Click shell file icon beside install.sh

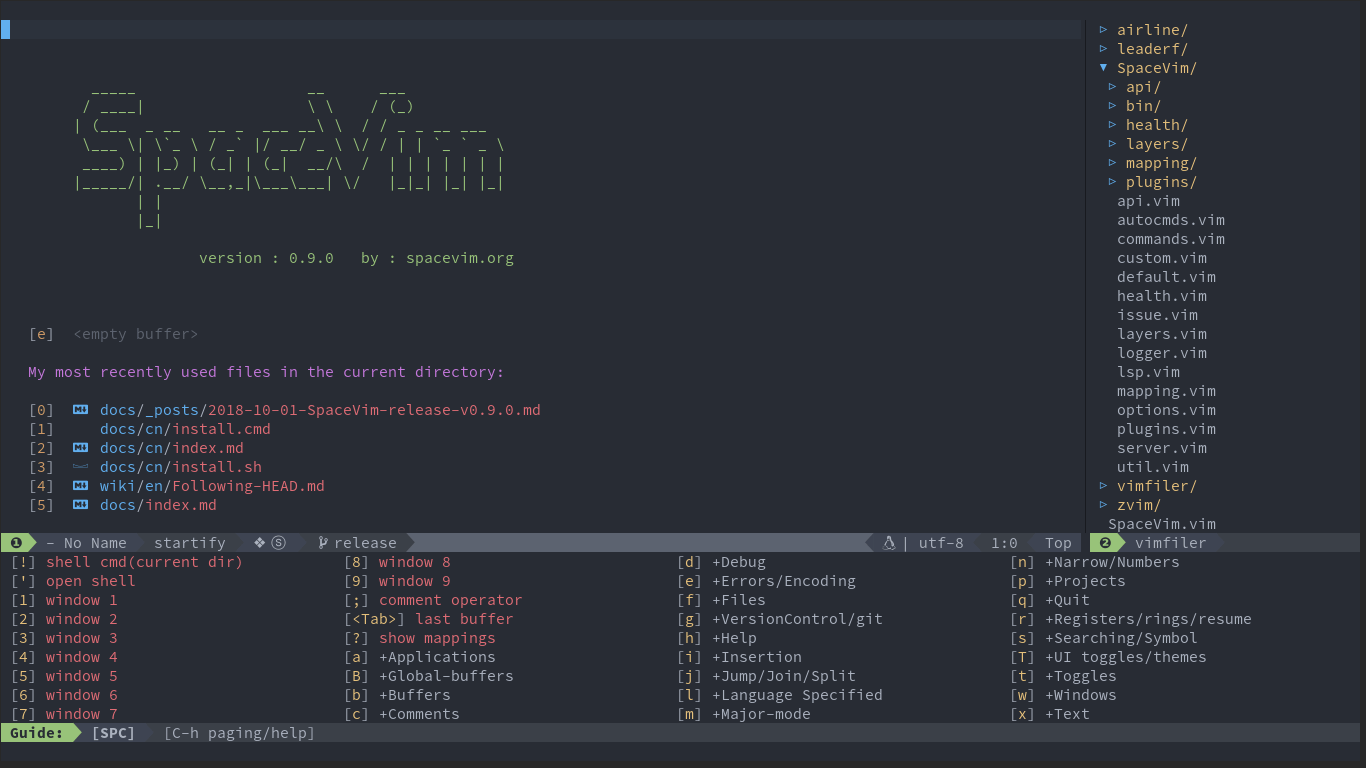(x=80, y=467)
